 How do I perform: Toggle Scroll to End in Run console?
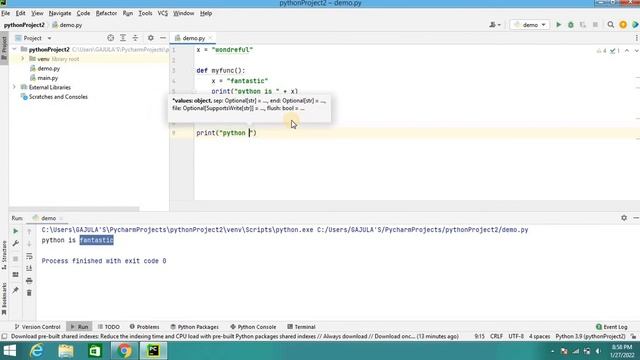(29, 268)
